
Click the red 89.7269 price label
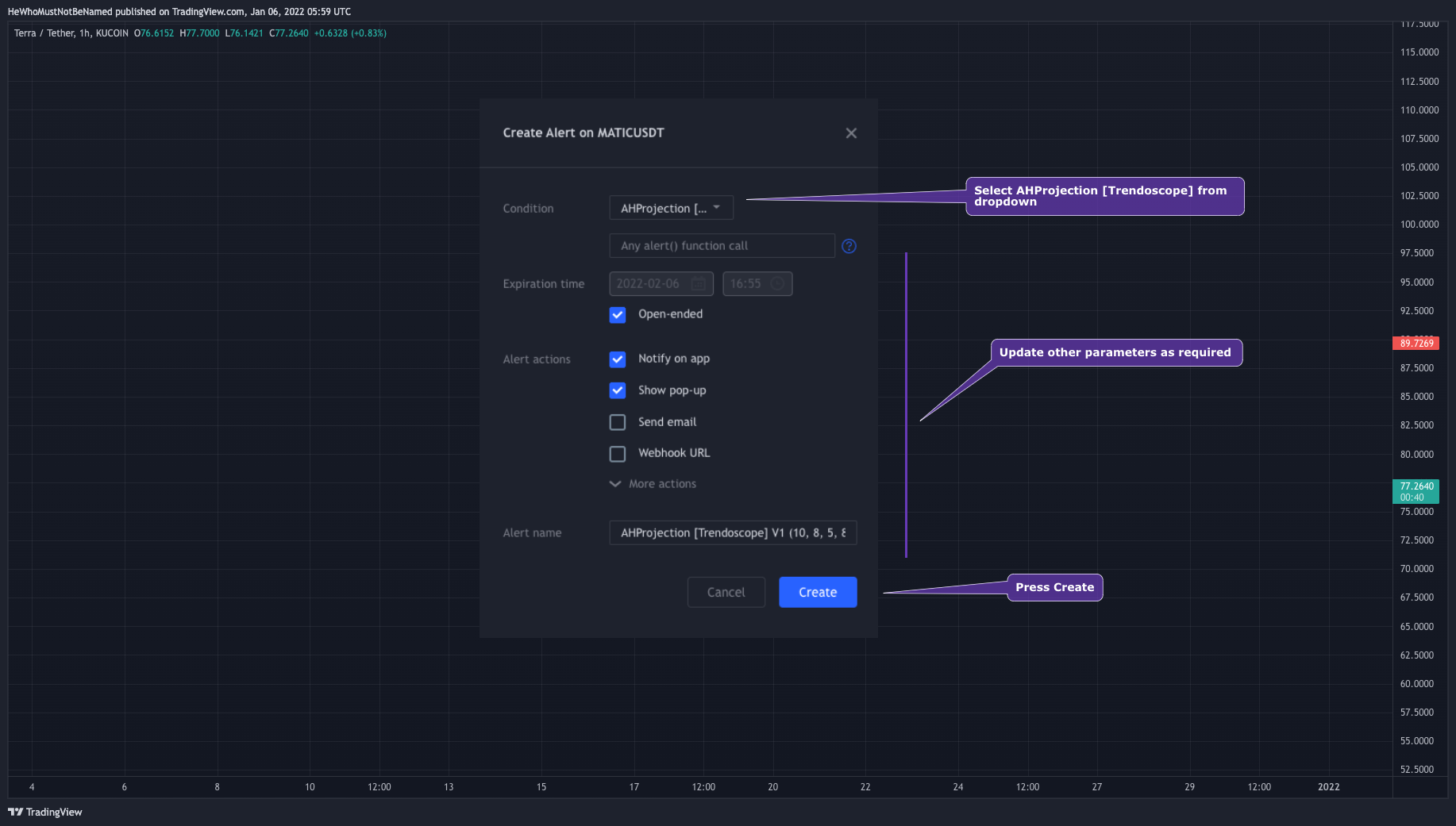1416,344
